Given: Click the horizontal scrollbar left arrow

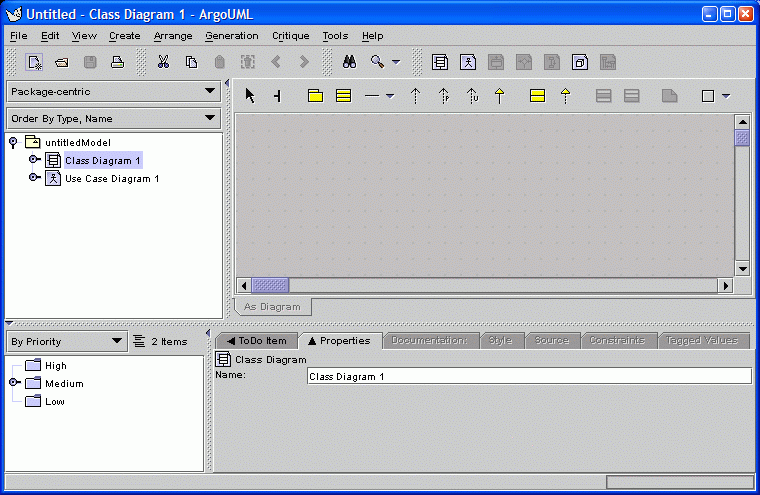Looking at the screenshot, I should tap(244, 286).
